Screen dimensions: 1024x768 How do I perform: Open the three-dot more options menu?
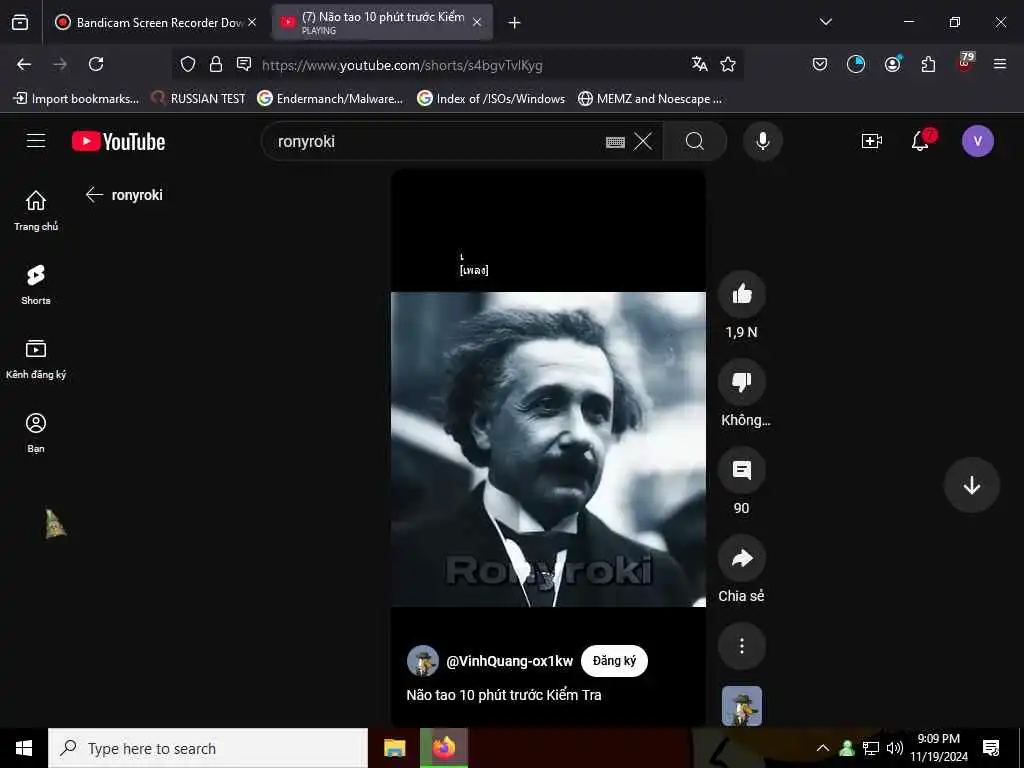point(741,647)
